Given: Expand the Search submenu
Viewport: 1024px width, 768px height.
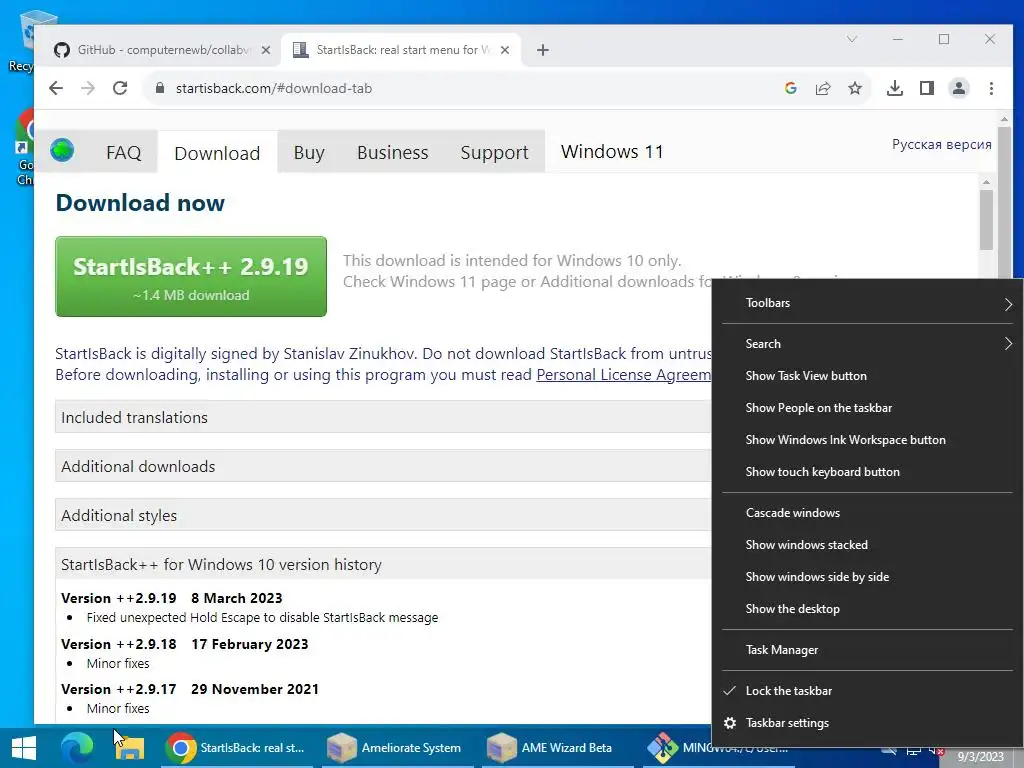Looking at the screenshot, I should click(x=867, y=344).
